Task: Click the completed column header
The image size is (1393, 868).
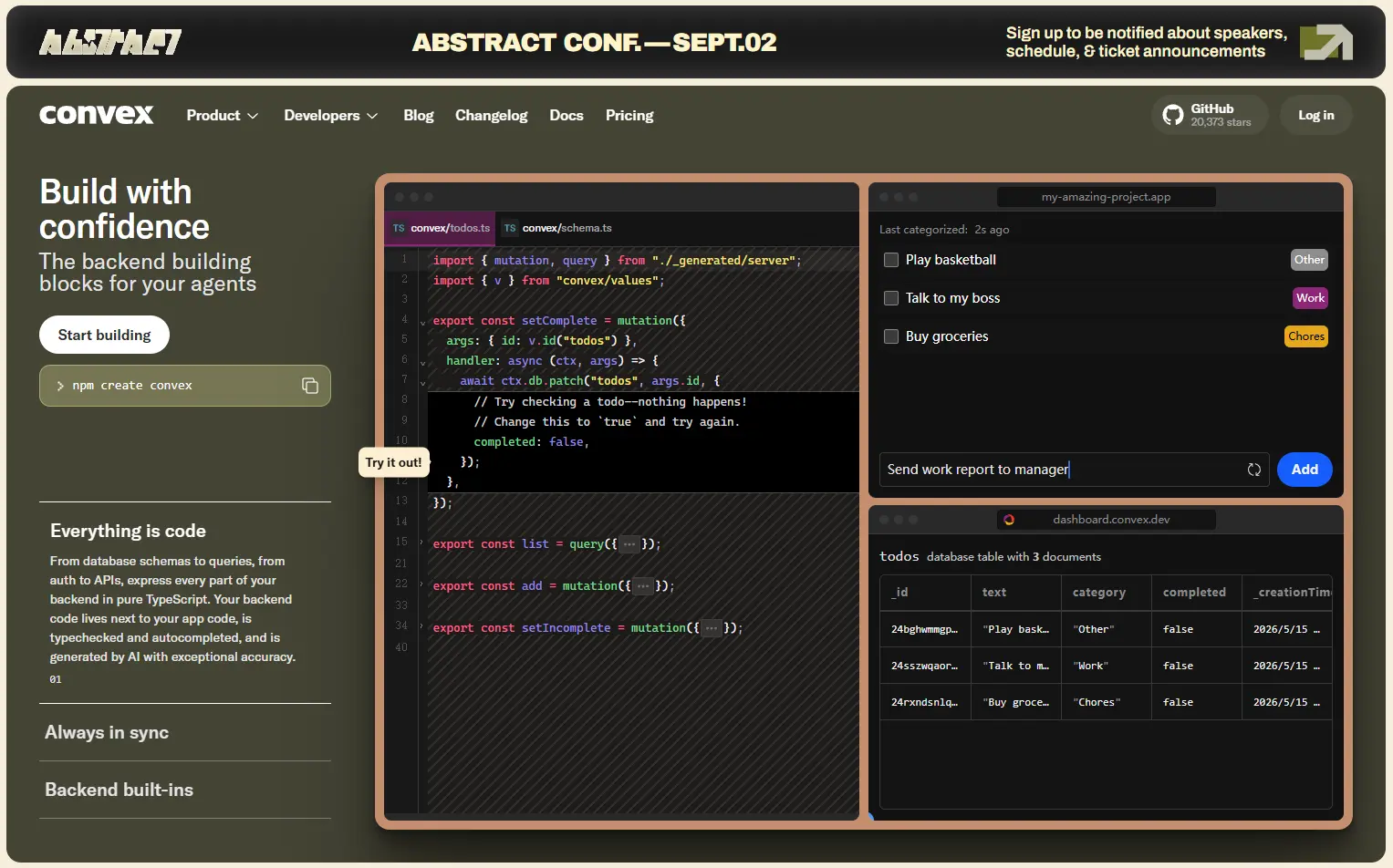Action: tap(1197, 593)
